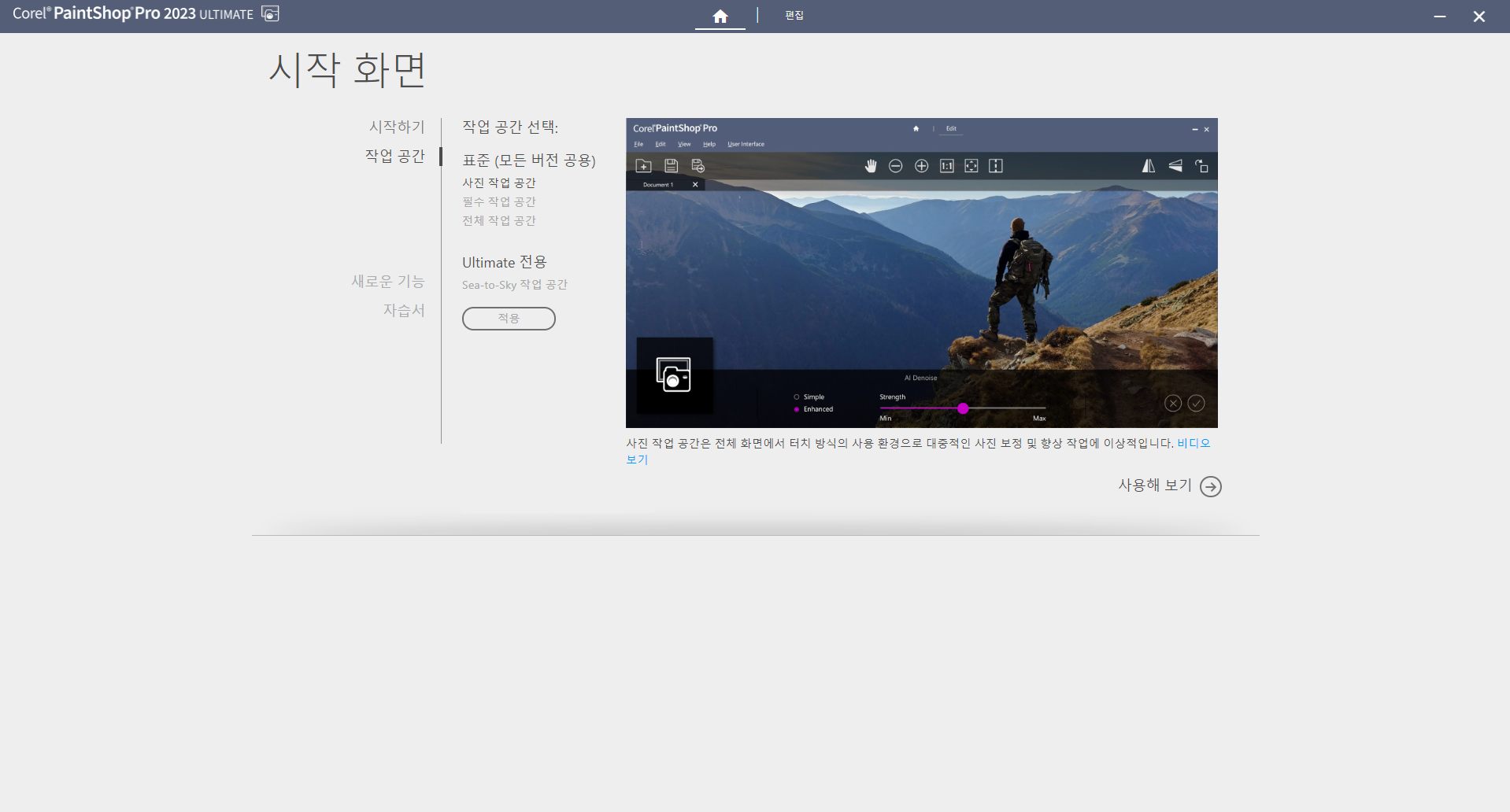Open the 자습서 section
The width and height of the screenshot is (1510, 812).
[x=404, y=310]
